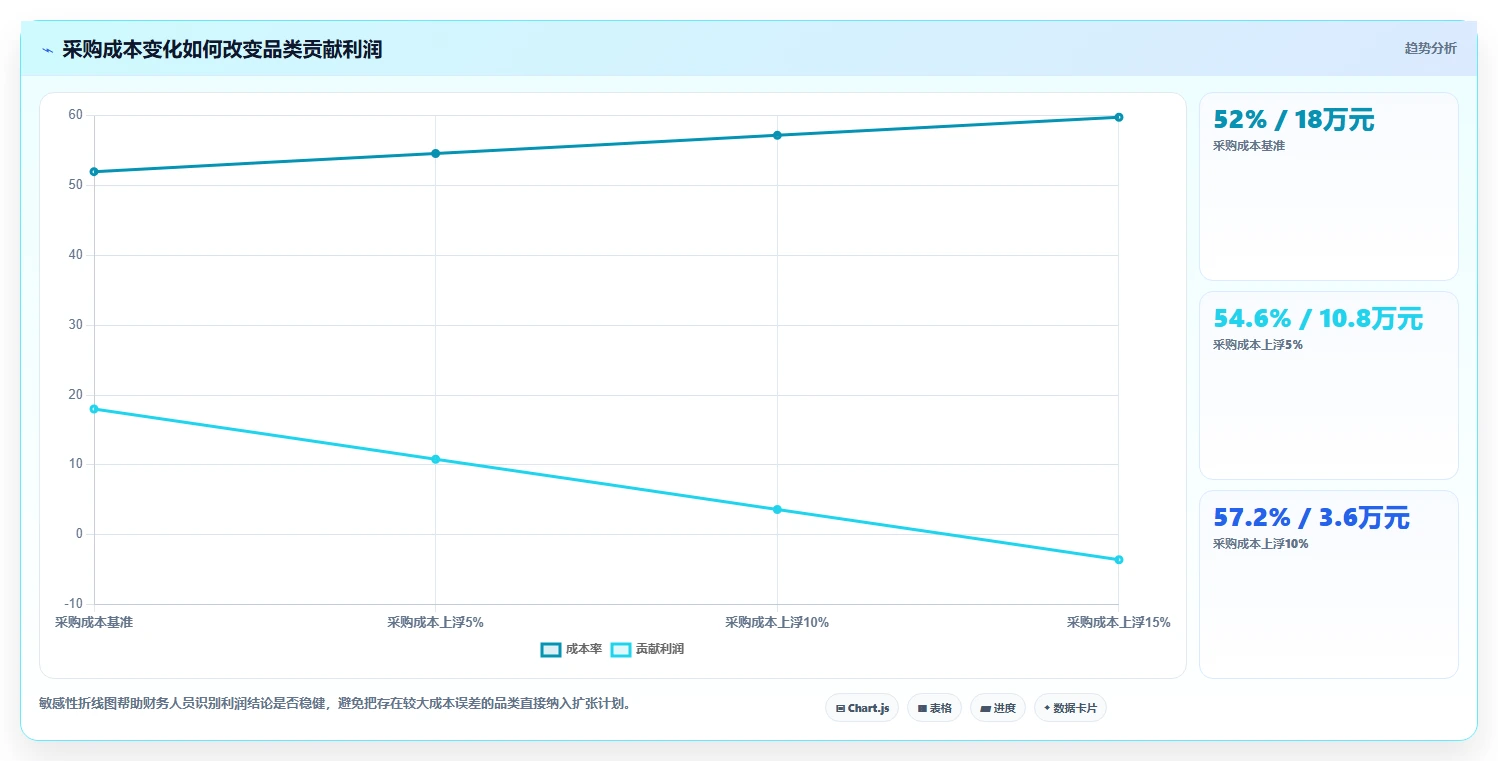Viewport: 1498px width, 761px height.
Task: Click the 成本率 data point at 采购成本上浮15%
Action: point(1119,117)
